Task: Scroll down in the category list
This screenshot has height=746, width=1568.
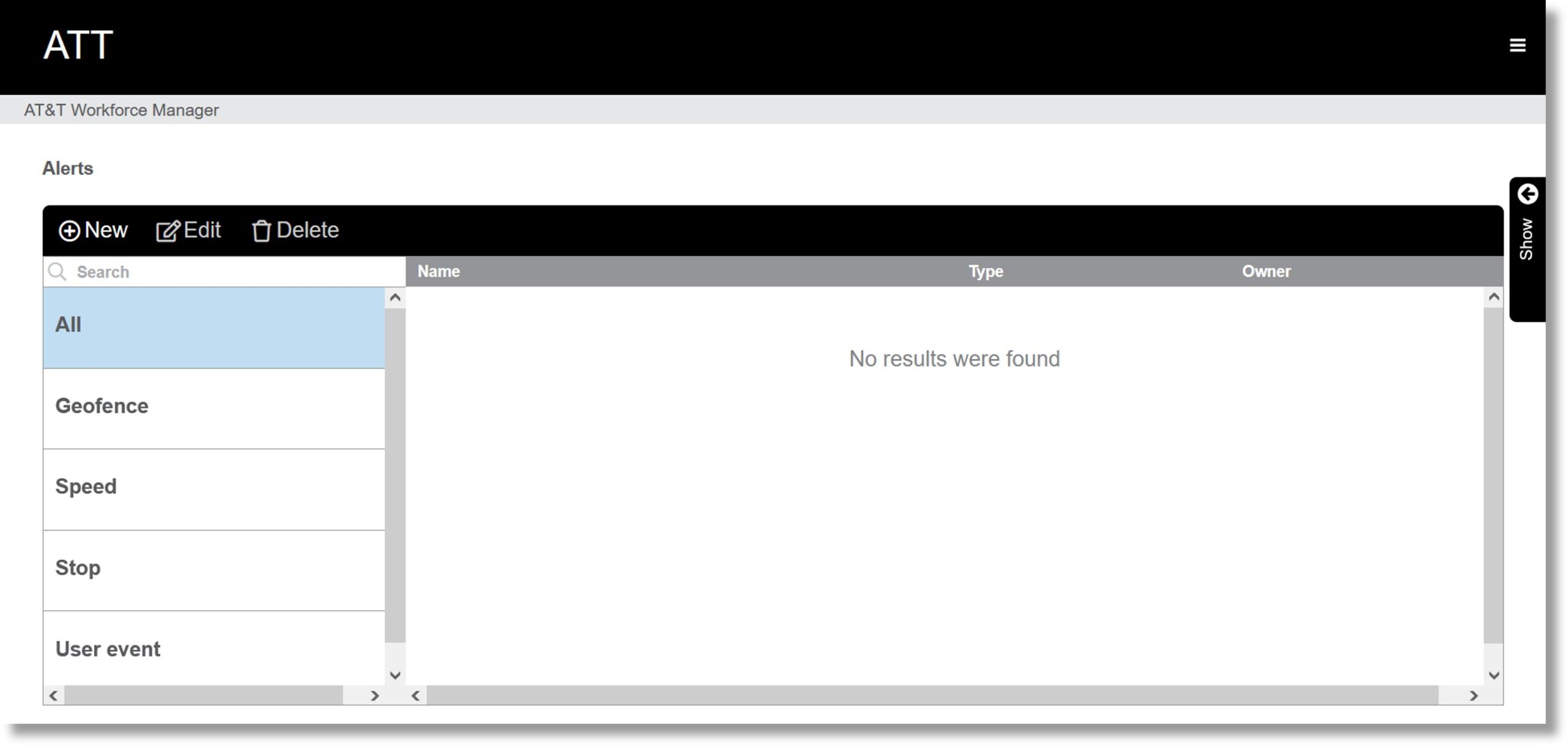Action: 394,675
